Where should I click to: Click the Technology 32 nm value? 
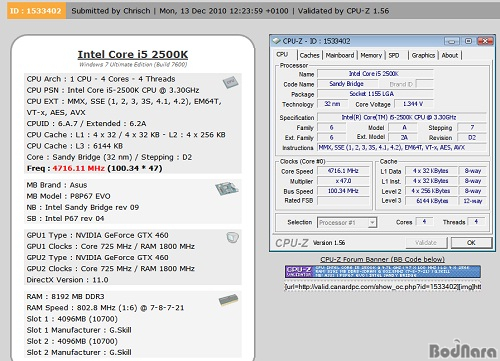click(x=332, y=104)
